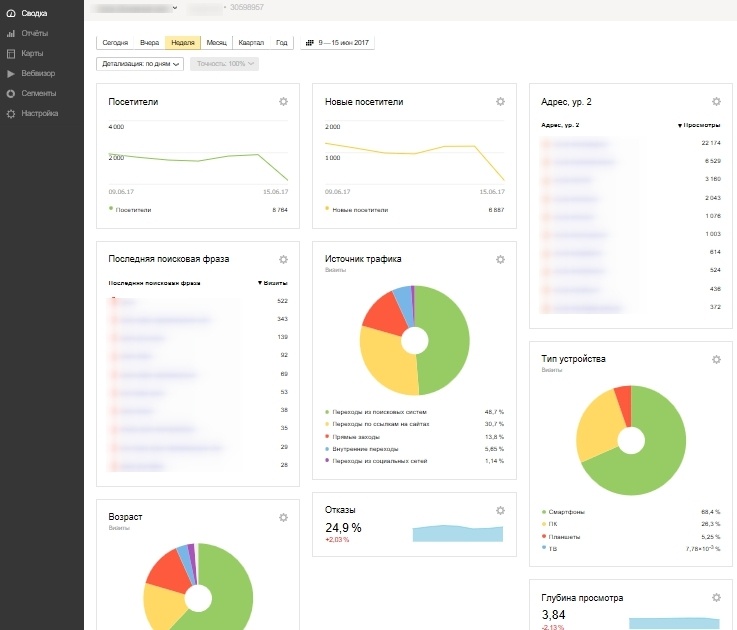The image size is (737, 630).
Task: Open Сводка menu item text
Action: (x=34, y=14)
